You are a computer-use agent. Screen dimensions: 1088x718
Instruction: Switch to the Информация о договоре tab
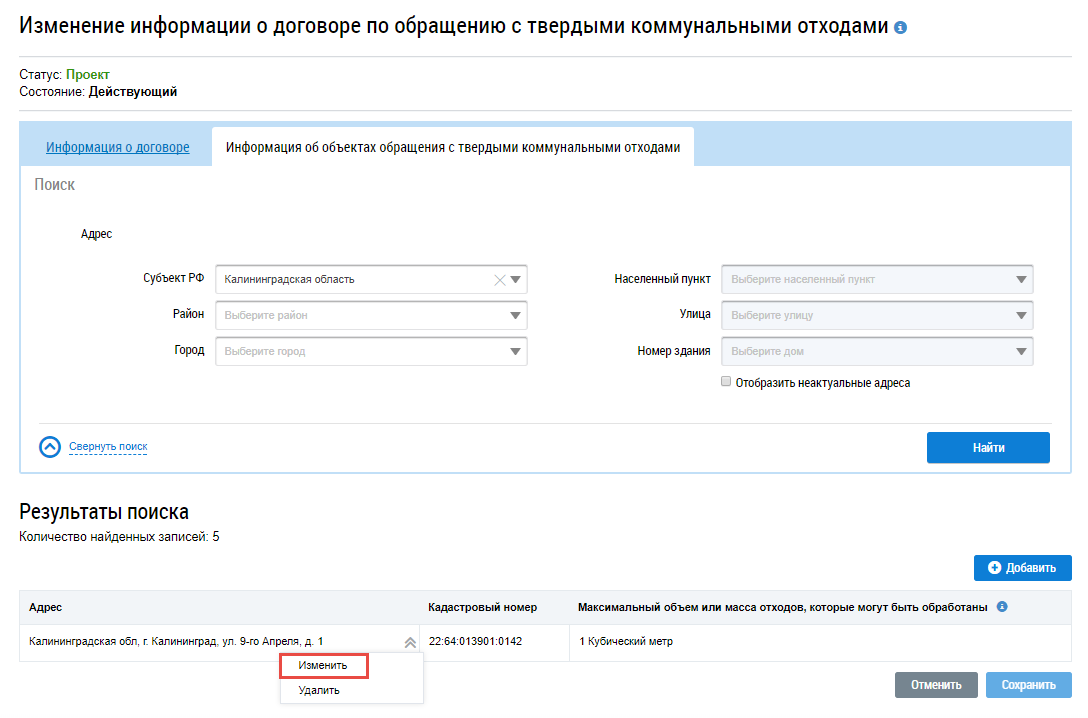tap(117, 147)
